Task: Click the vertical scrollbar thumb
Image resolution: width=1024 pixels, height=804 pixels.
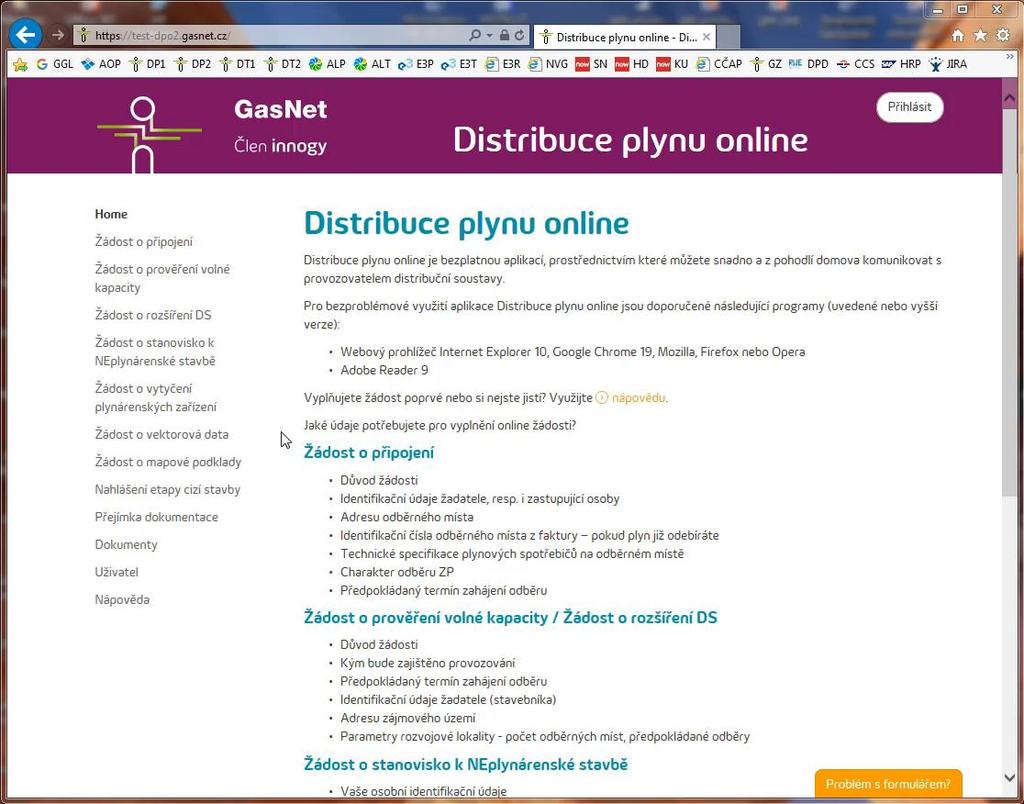Action: point(1009,300)
